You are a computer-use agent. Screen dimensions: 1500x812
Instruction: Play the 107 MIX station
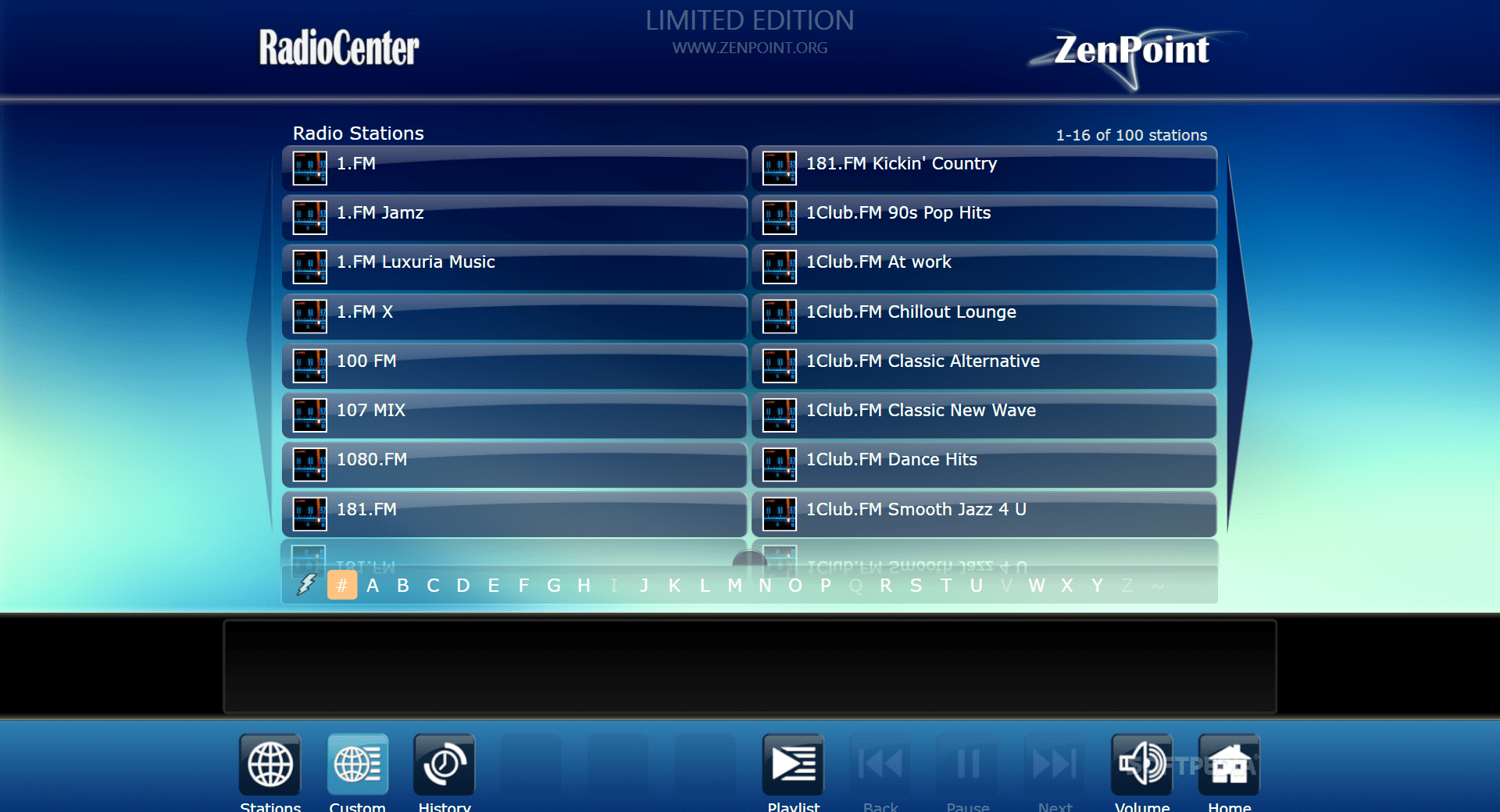[515, 415]
